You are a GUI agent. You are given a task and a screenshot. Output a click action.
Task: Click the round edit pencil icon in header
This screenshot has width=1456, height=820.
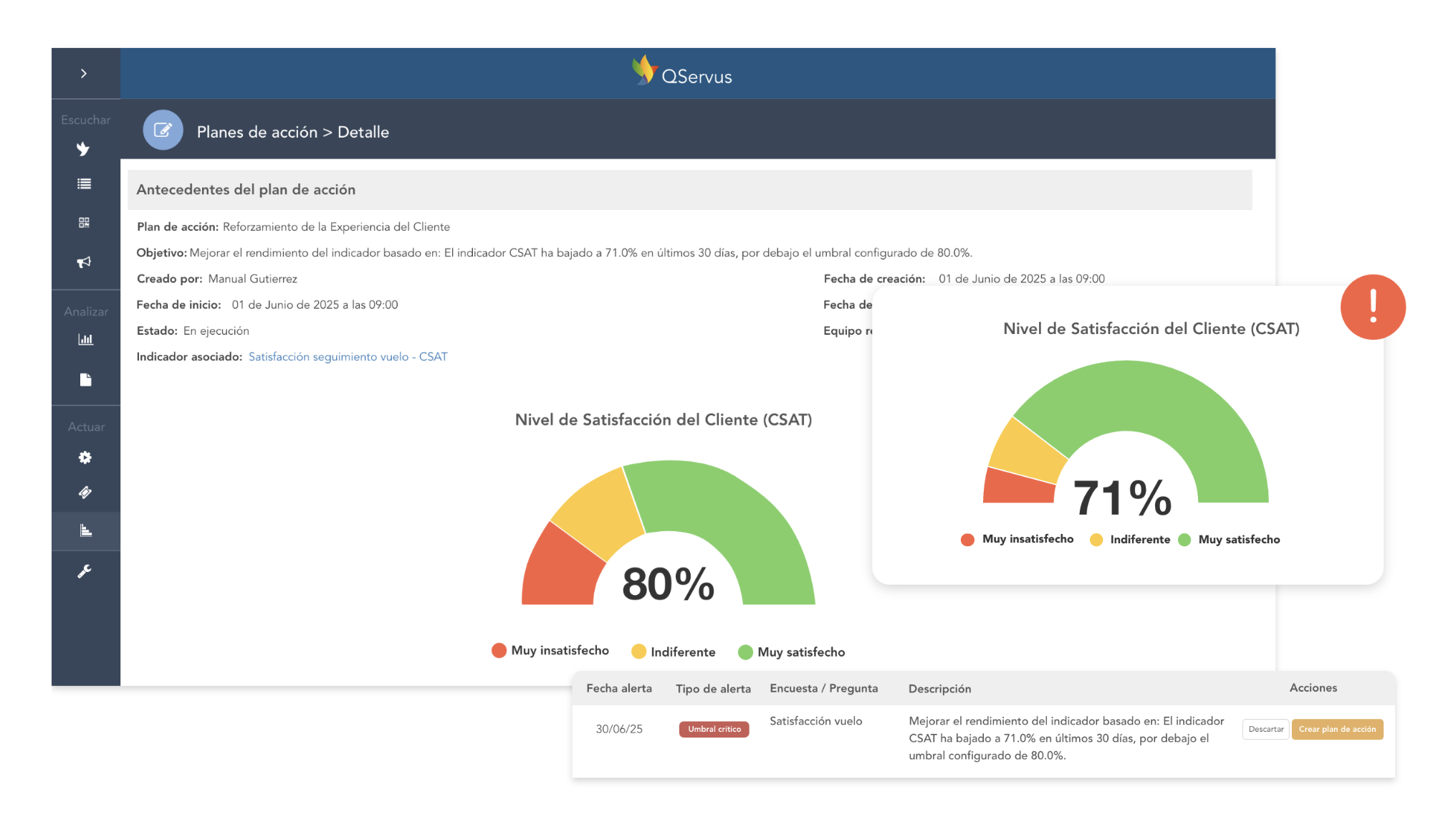163,130
